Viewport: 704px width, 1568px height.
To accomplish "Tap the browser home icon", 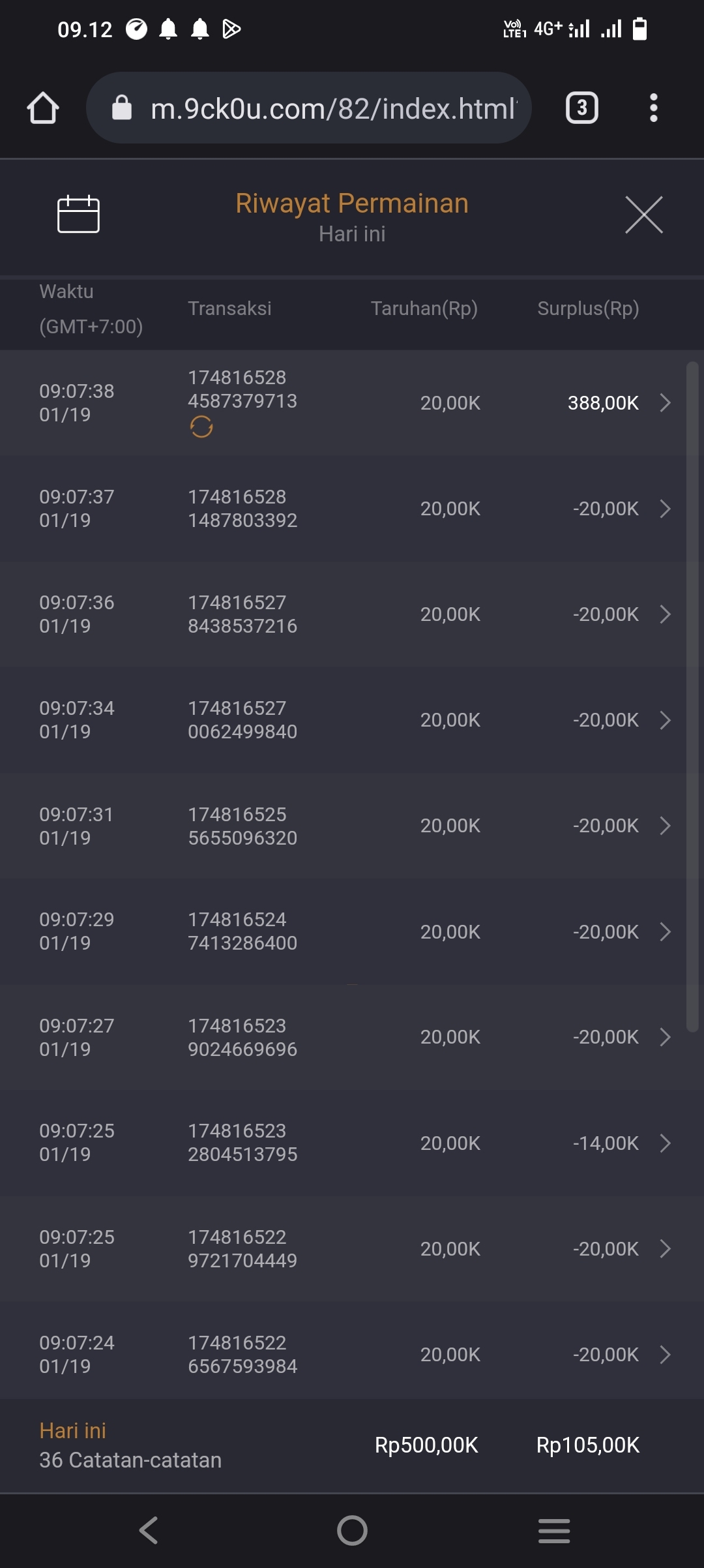I will (x=43, y=108).
